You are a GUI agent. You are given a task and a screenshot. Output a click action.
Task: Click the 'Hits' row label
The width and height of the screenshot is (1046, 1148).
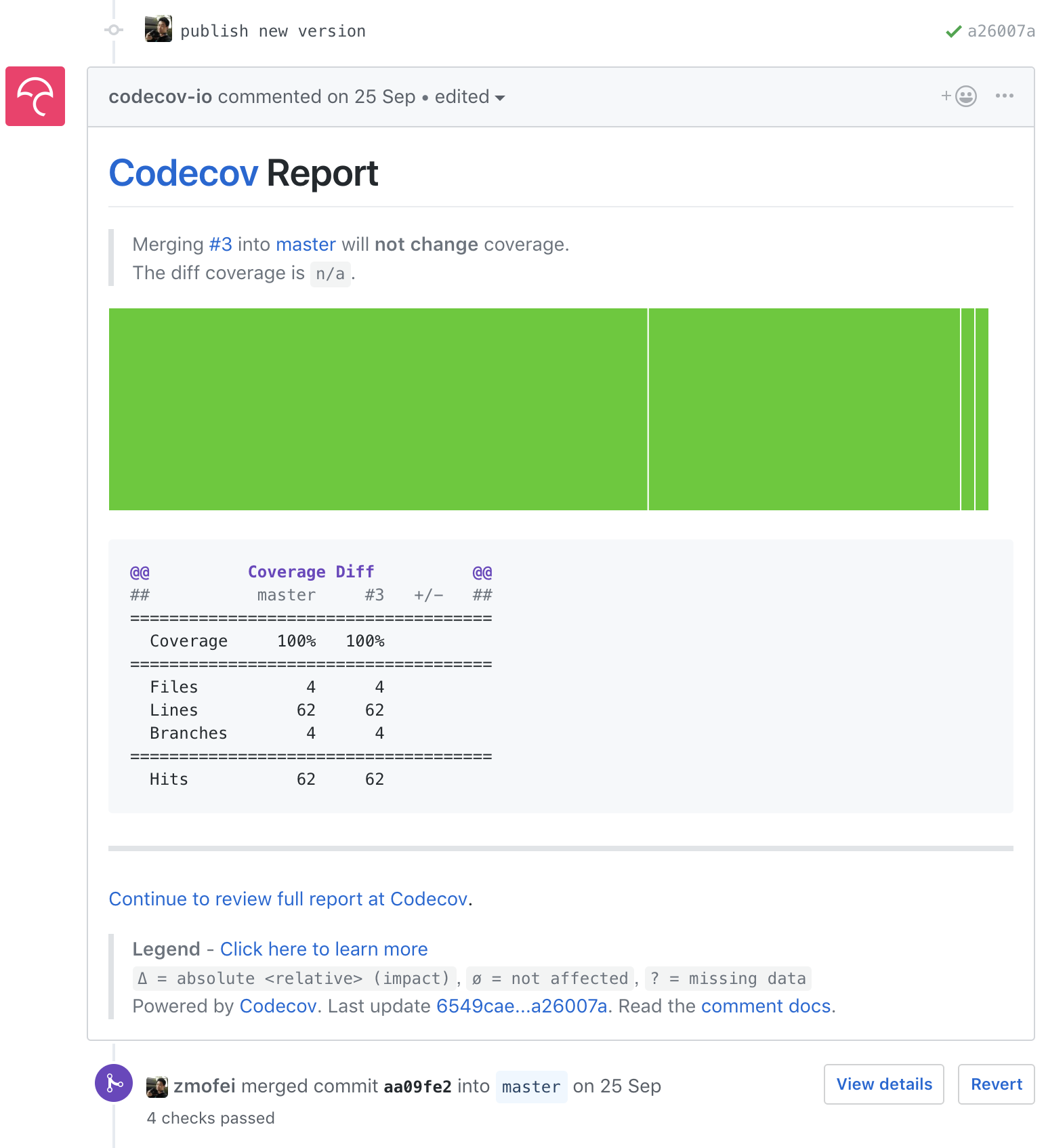(x=169, y=779)
